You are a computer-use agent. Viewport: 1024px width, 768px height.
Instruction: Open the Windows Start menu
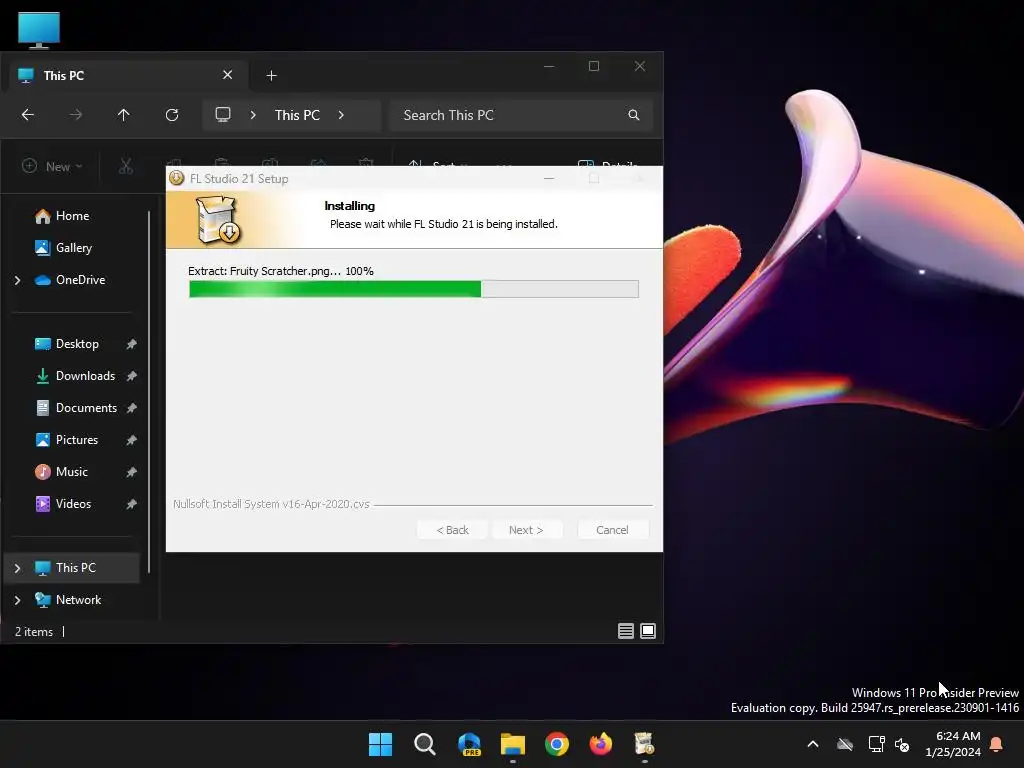[380, 744]
